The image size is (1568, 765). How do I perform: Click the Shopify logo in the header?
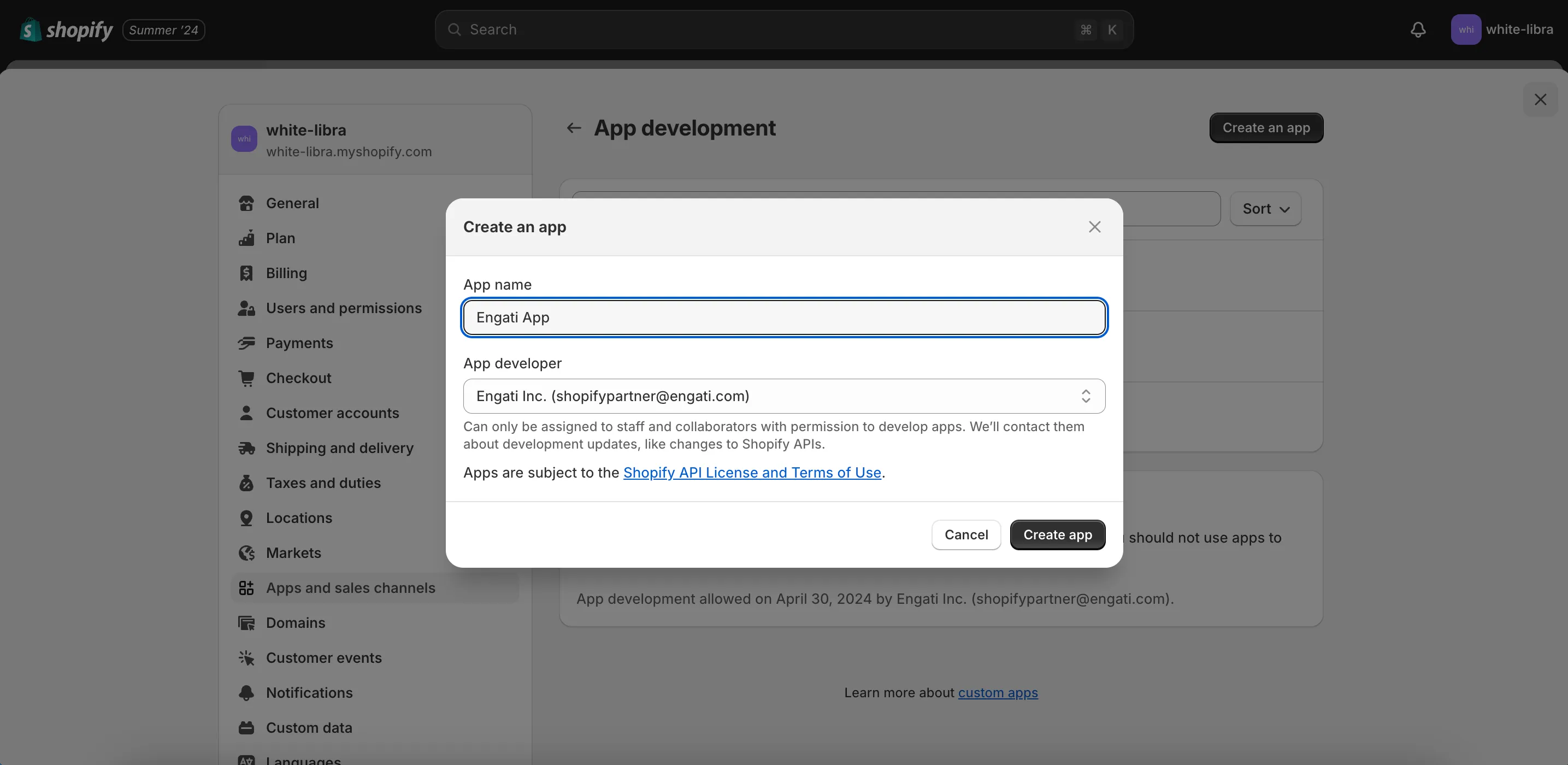pyautogui.click(x=66, y=30)
